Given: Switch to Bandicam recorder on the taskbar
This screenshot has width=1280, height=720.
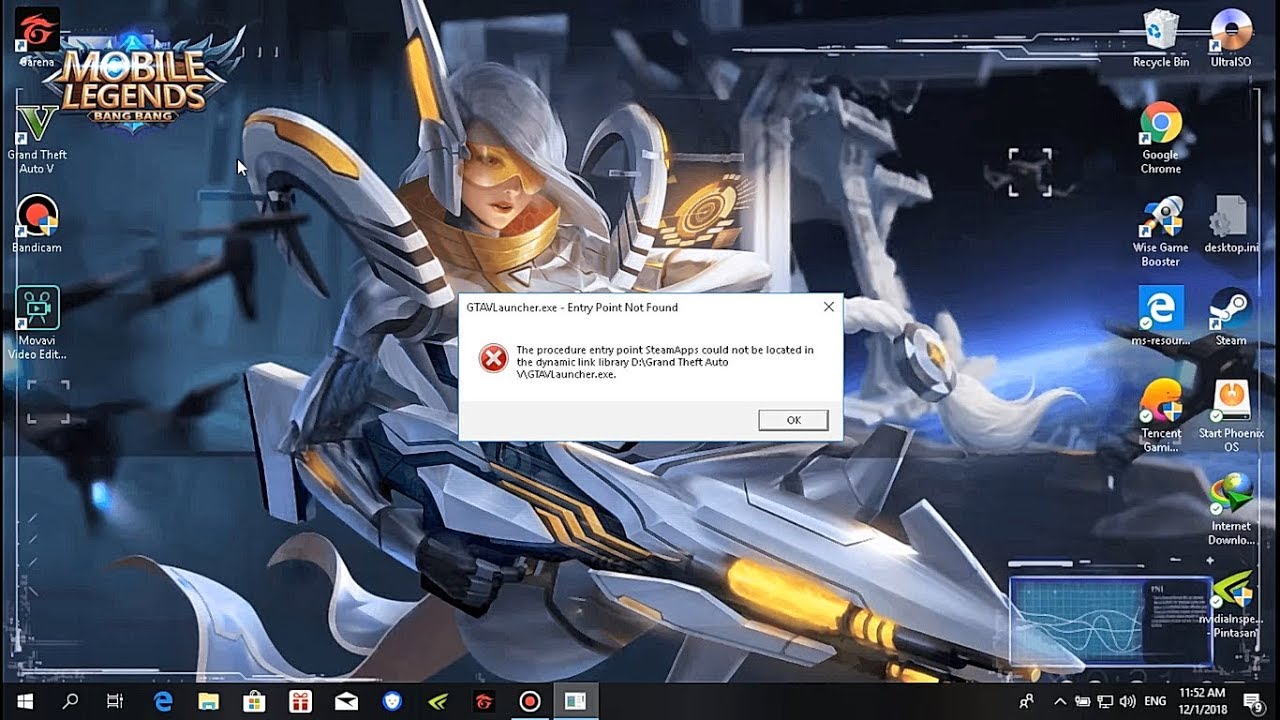Looking at the screenshot, I should click(530, 701).
